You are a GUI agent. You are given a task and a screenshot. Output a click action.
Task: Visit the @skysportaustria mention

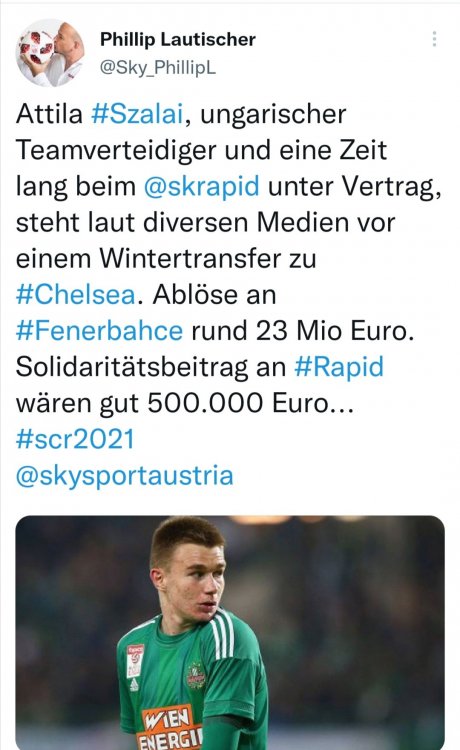coord(125,475)
